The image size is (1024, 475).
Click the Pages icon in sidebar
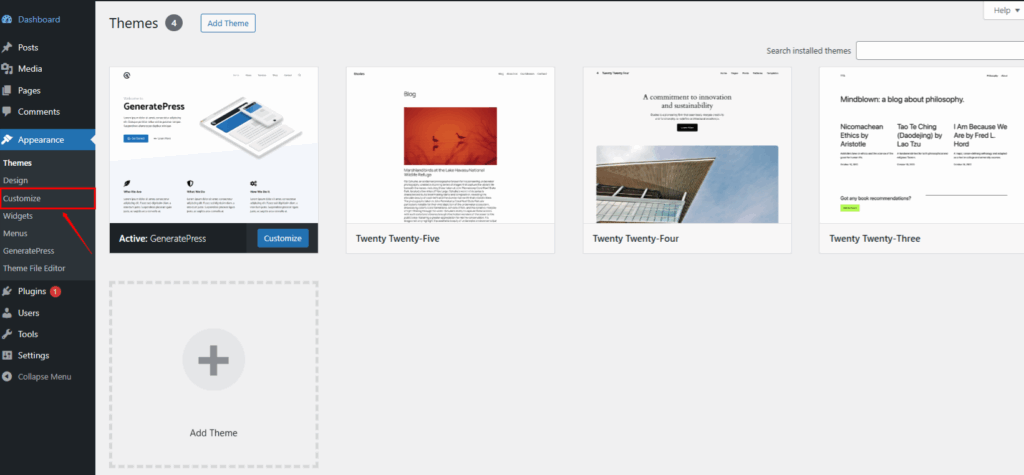click(x=7, y=90)
